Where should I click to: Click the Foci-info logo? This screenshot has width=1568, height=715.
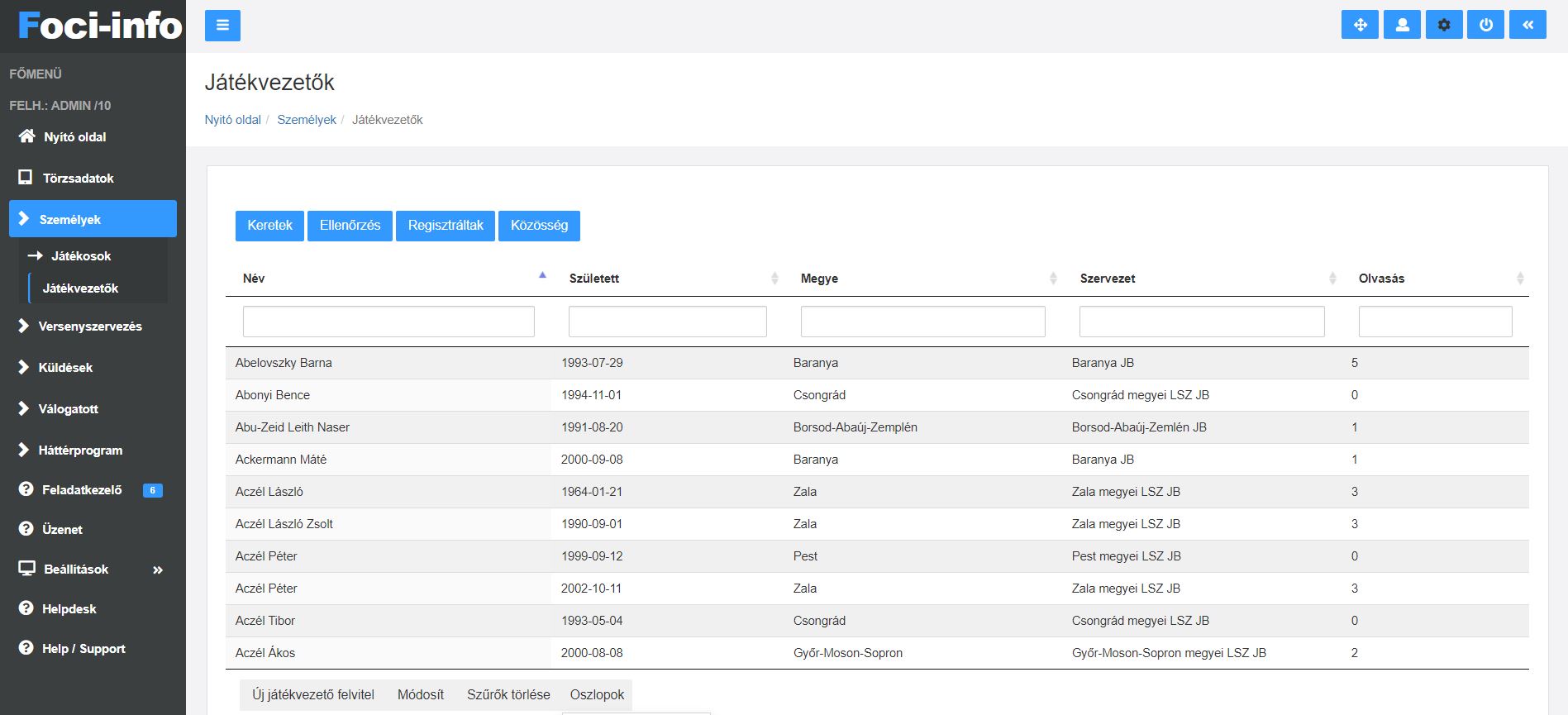tap(100, 26)
